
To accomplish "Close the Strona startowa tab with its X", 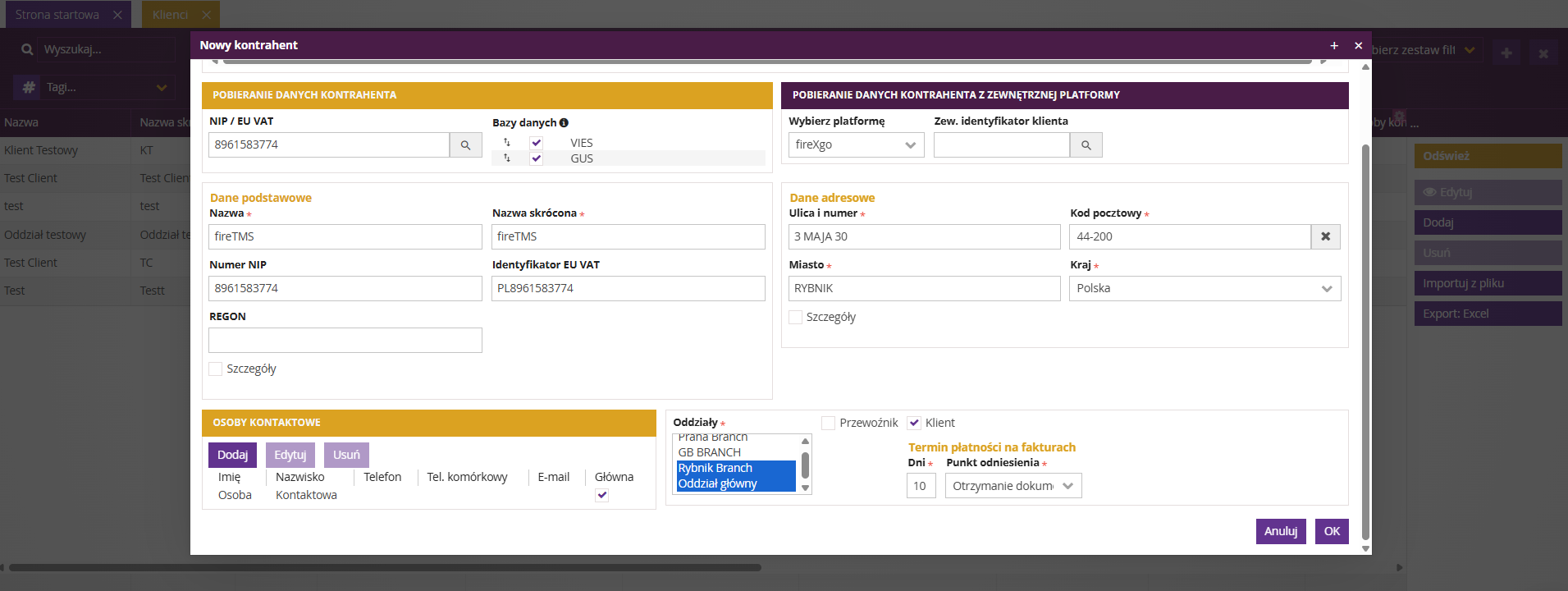I will coord(117,15).
